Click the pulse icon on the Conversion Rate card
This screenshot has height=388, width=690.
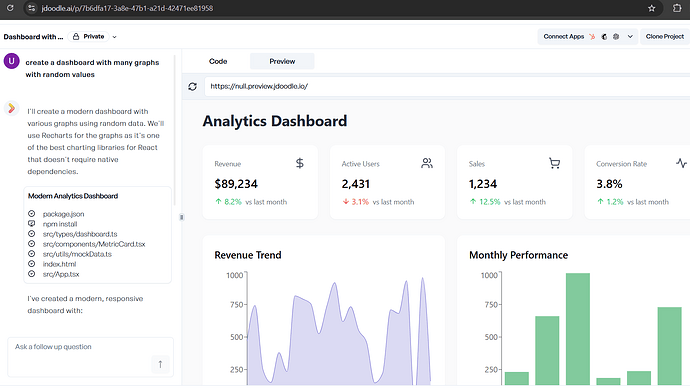click(x=681, y=163)
